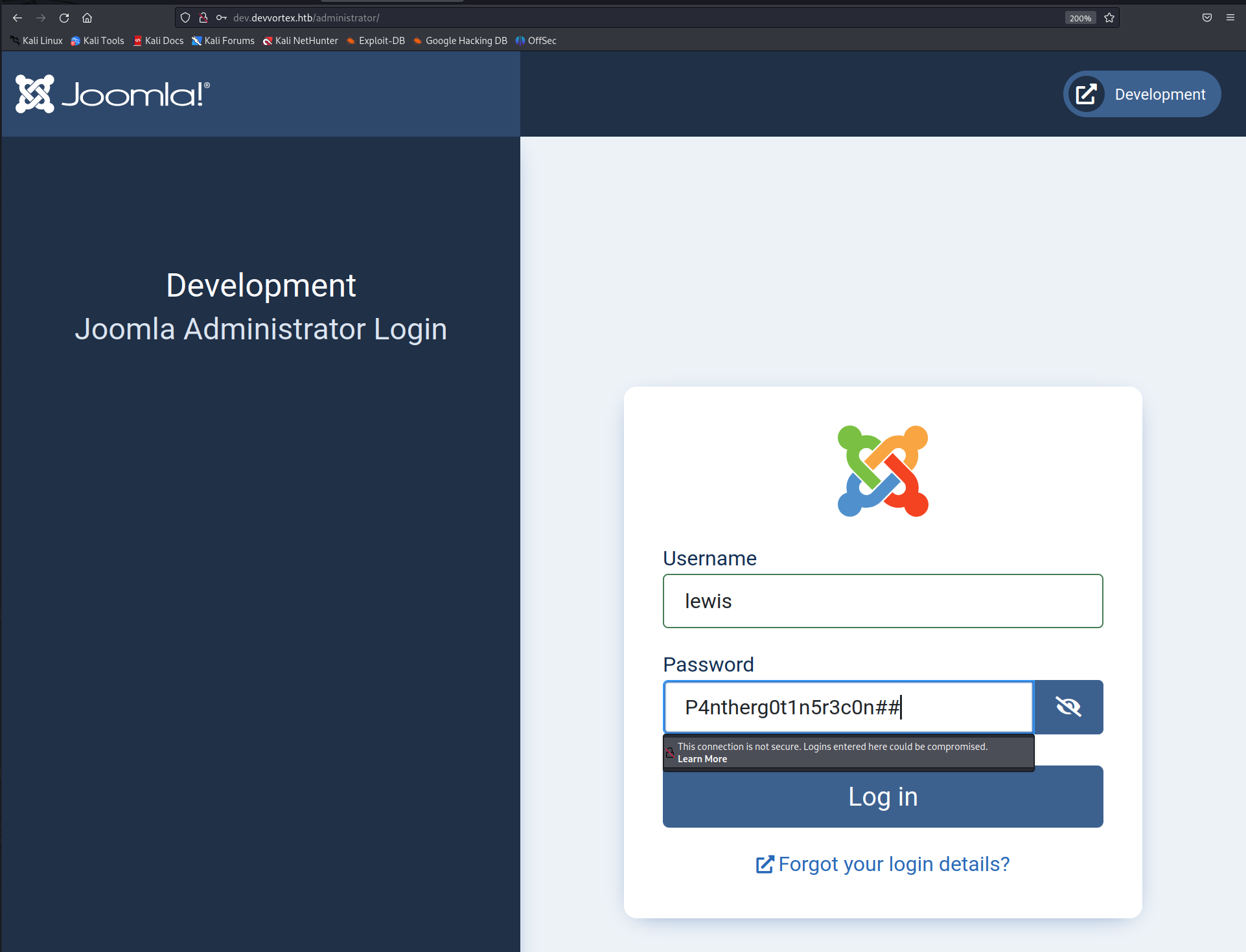Click the Joomla! logo in header
This screenshot has height=952, width=1246.
point(113,95)
